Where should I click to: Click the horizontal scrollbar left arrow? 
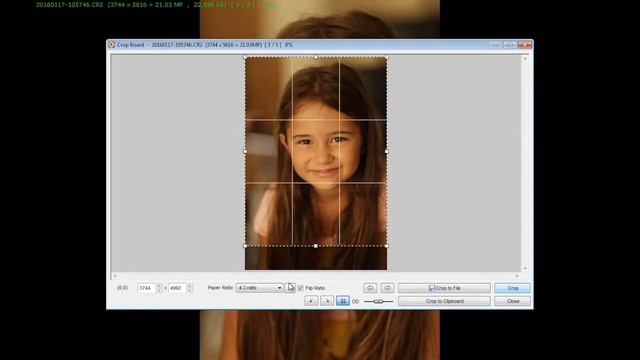pos(115,276)
